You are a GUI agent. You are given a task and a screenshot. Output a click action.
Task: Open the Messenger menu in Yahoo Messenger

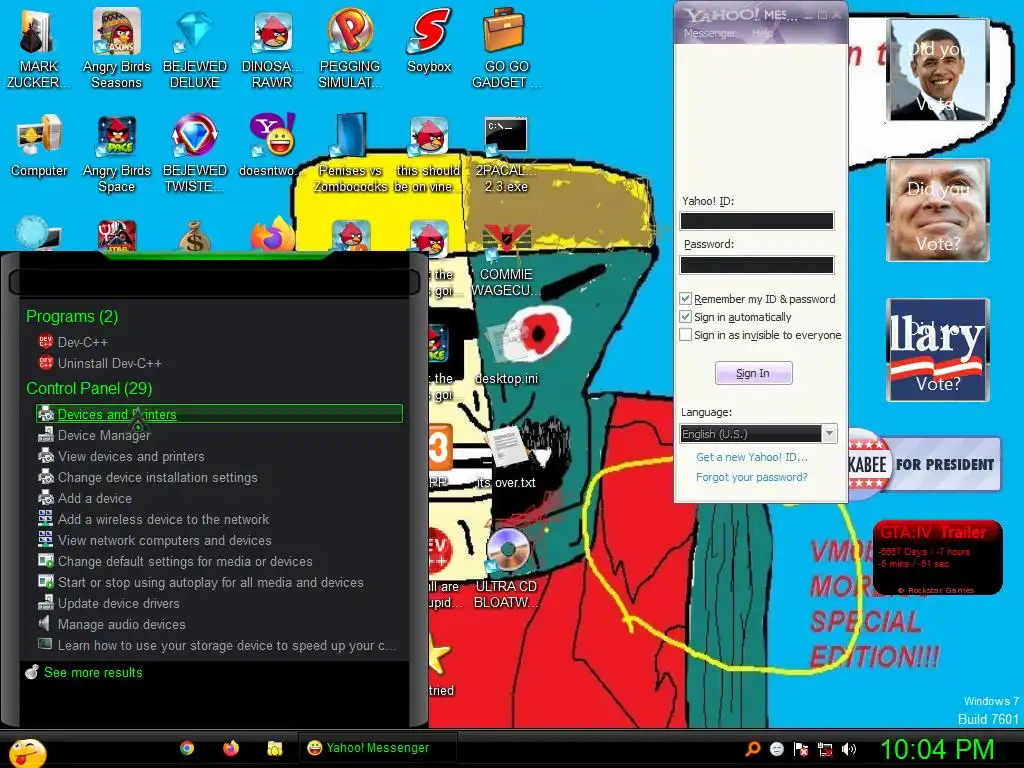tap(709, 33)
